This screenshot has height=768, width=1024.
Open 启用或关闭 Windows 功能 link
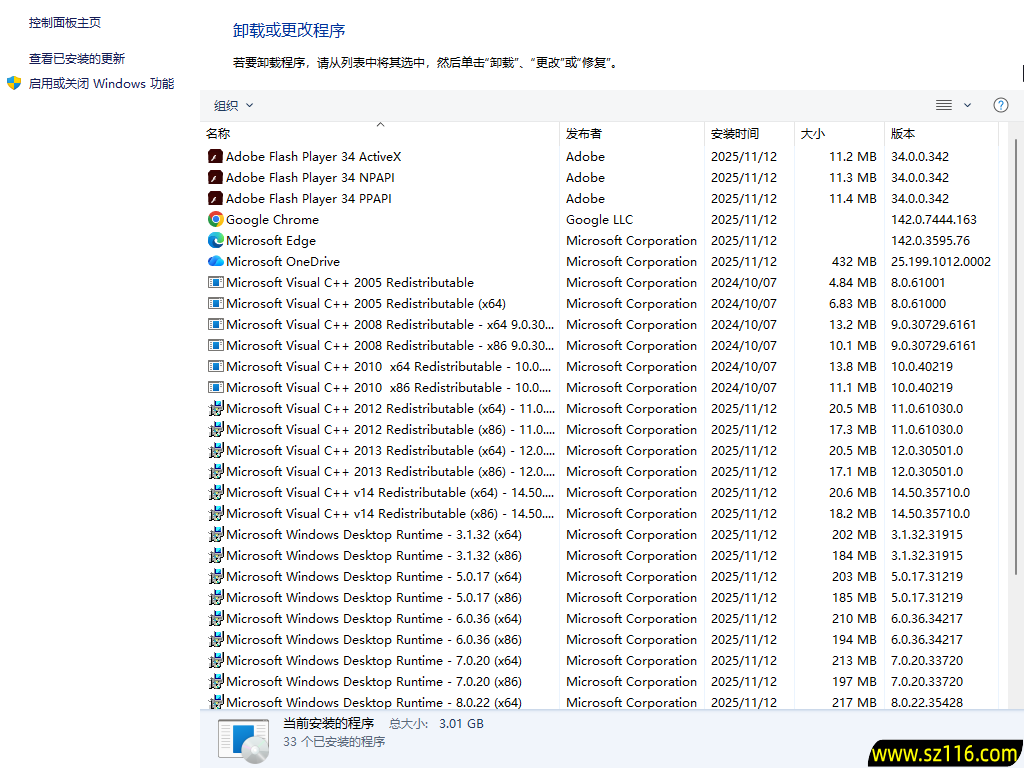pos(101,84)
